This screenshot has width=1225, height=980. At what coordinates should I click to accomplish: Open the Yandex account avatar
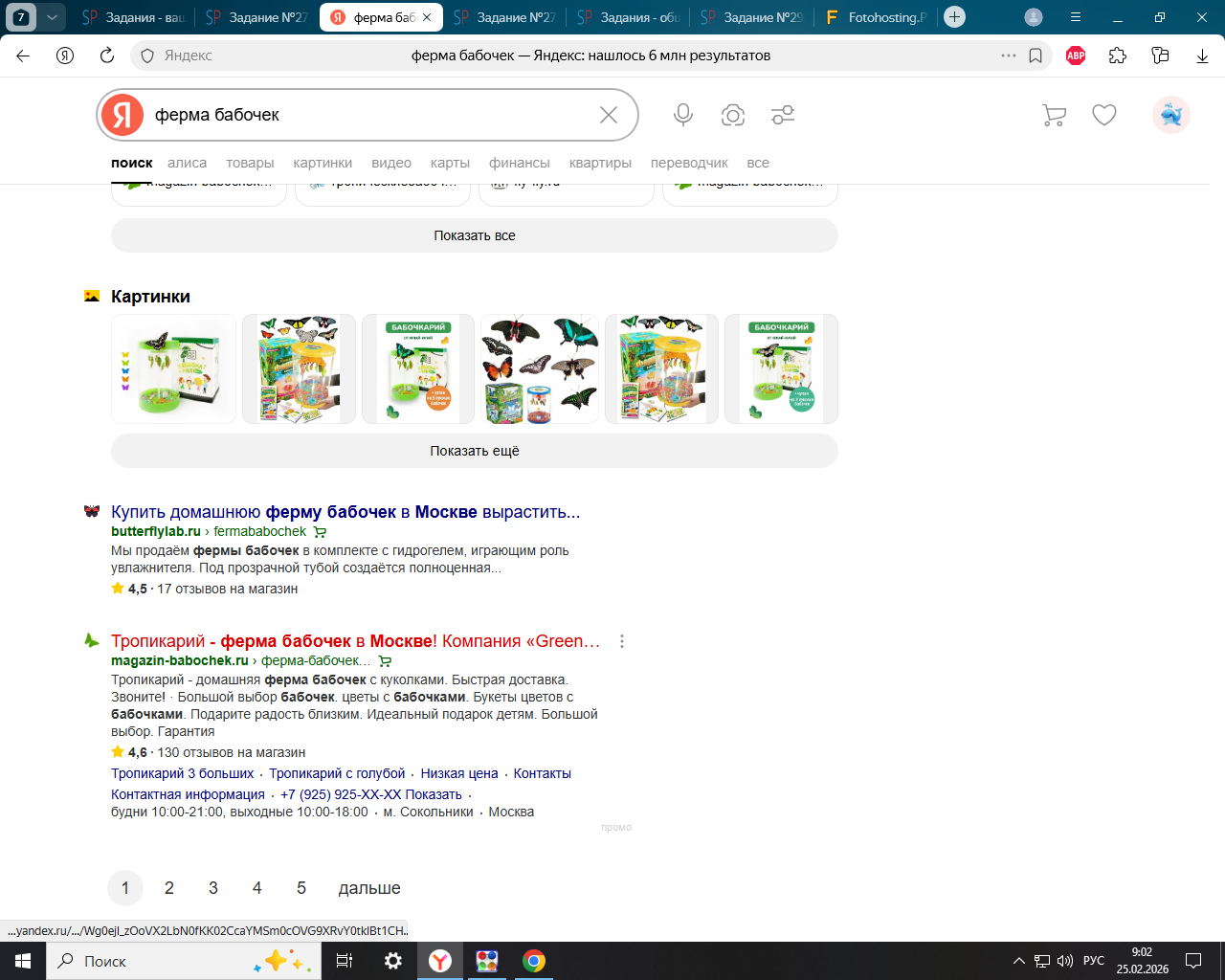1171,115
